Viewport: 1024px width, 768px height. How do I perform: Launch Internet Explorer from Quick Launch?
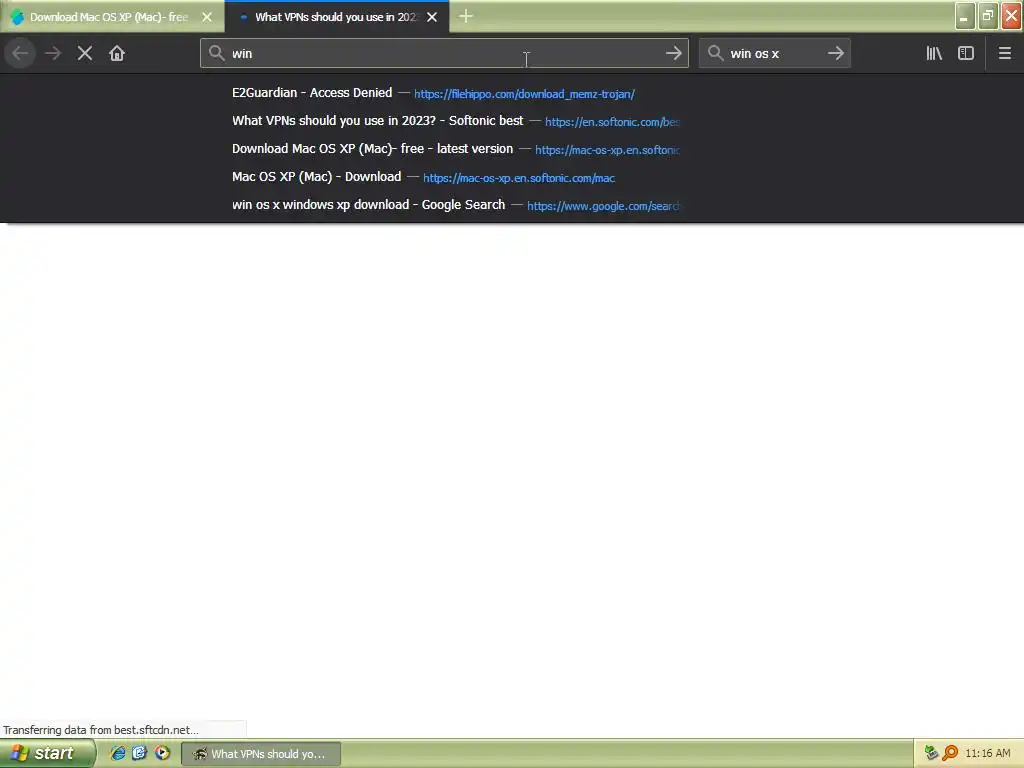(118, 754)
